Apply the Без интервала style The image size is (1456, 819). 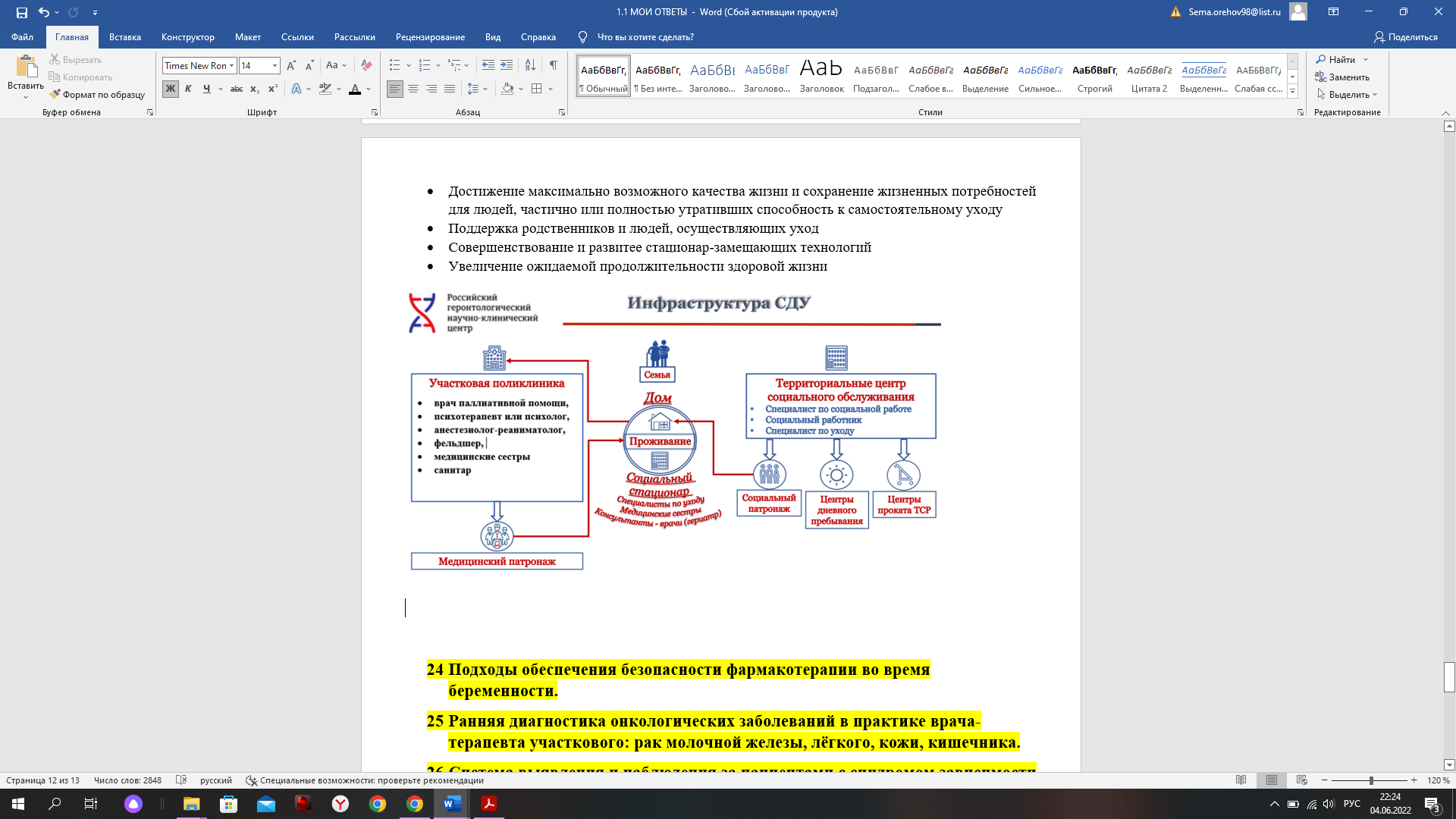pos(658,76)
